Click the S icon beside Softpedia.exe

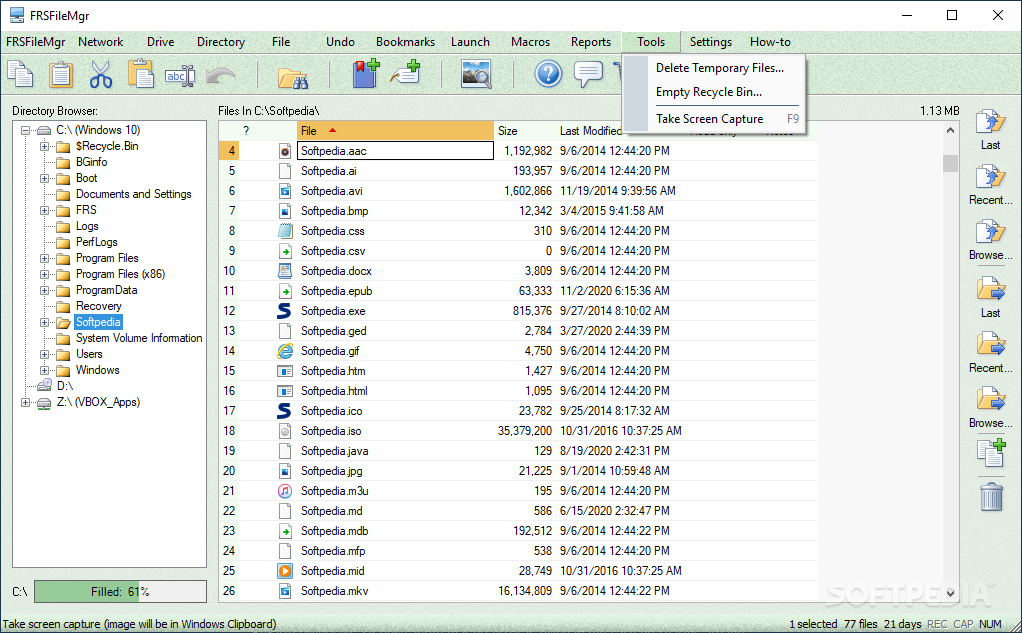coord(284,311)
